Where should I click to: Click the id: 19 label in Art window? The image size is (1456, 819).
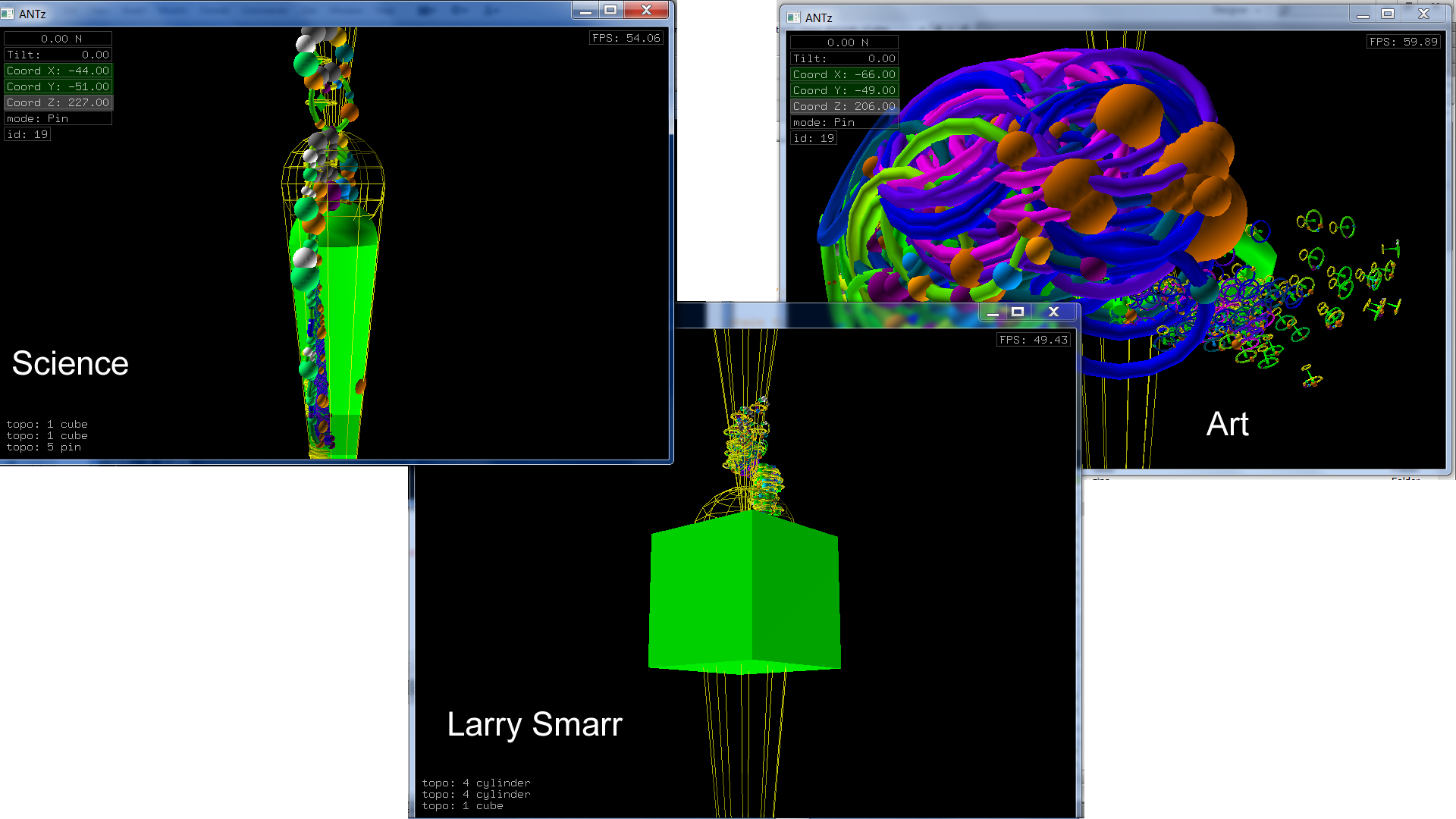tap(813, 138)
